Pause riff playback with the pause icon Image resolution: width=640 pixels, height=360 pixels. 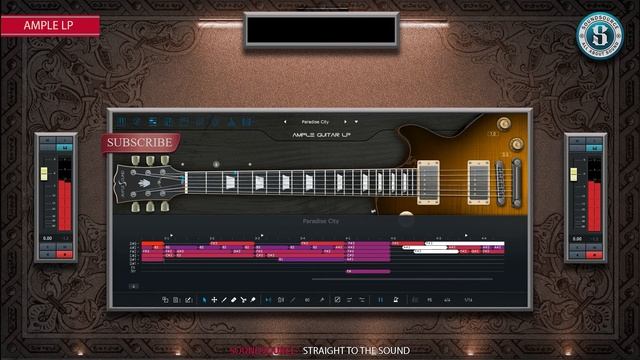[380, 300]
